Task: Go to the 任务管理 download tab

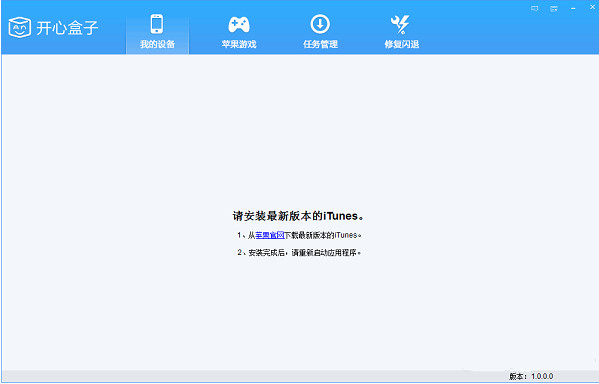Action: click(x=320, y=32)
